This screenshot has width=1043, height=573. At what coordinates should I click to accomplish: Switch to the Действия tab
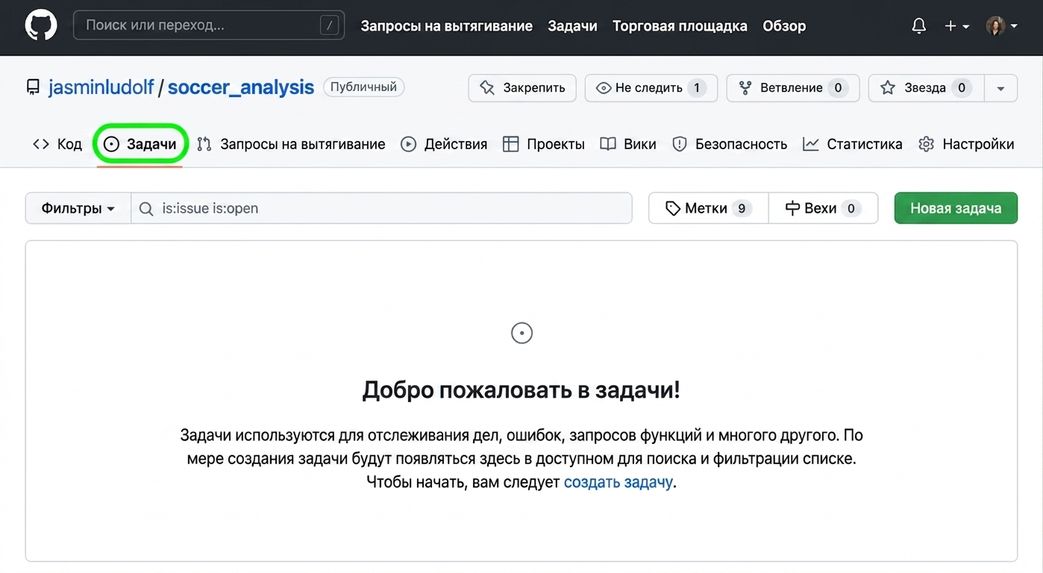tap(444, 144)
